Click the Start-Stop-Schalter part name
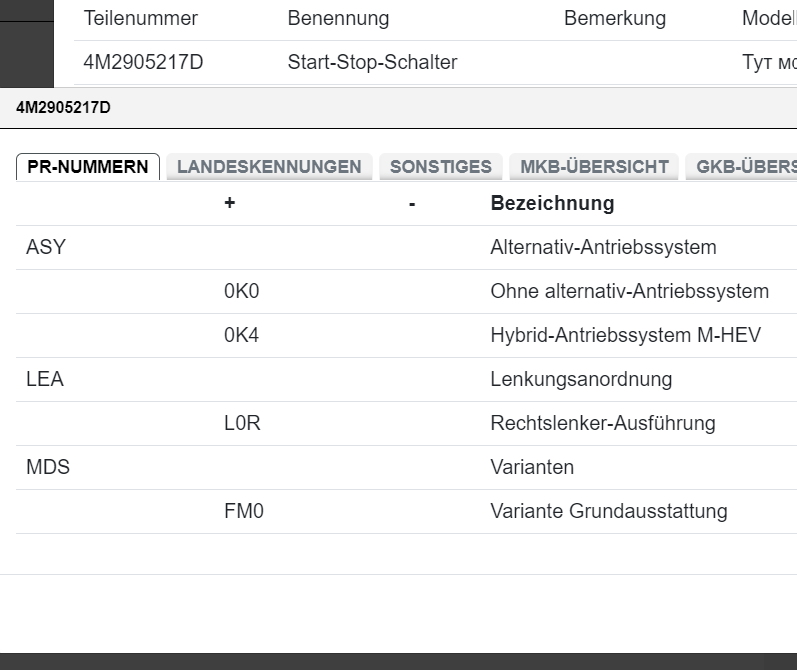 pyautogui.click(x=372, y=62)
